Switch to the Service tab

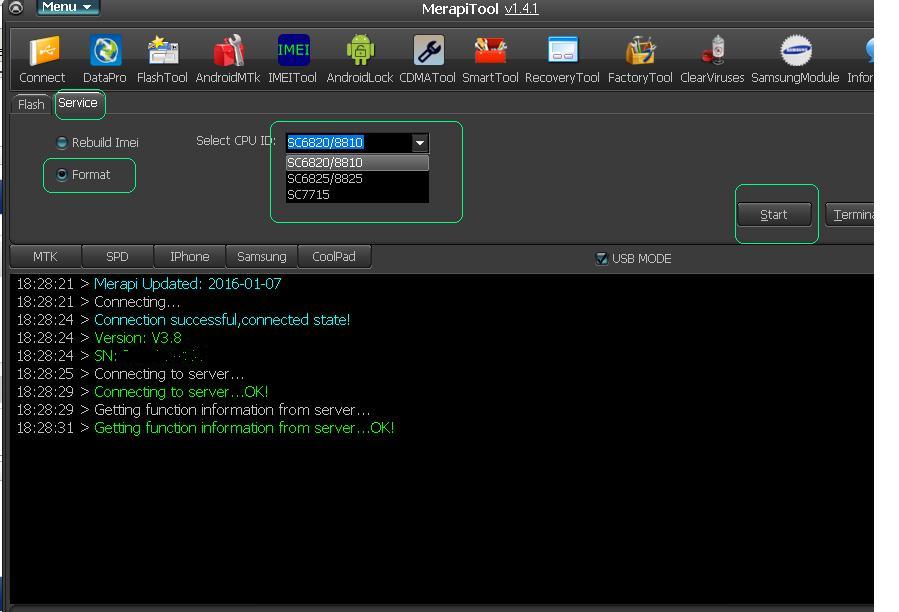[x=78, y=103]
